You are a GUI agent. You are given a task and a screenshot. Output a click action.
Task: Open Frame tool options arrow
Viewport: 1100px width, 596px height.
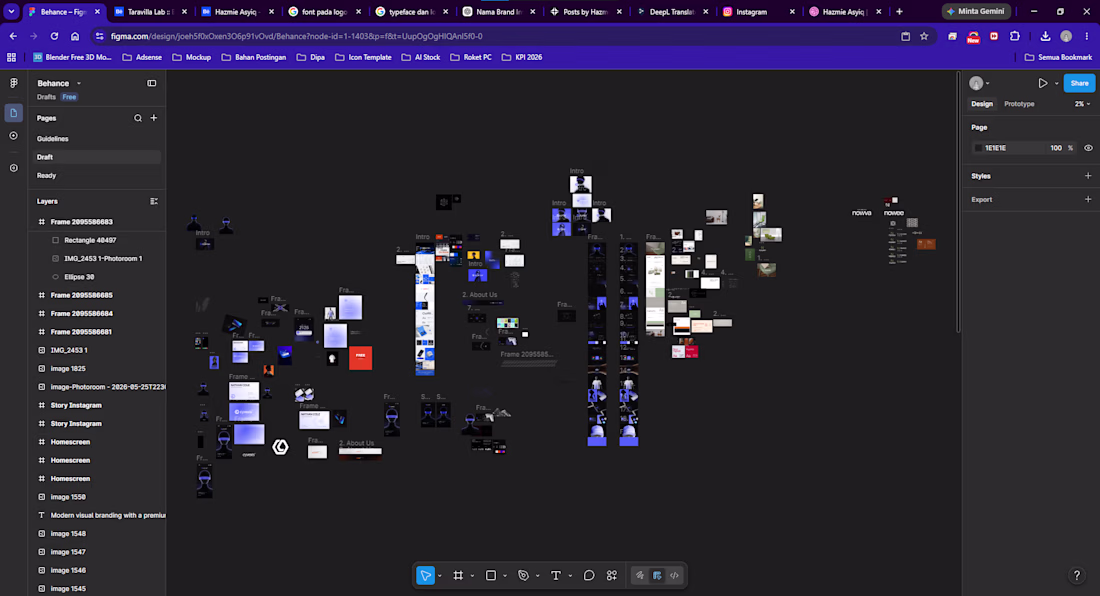pos(472,576)
